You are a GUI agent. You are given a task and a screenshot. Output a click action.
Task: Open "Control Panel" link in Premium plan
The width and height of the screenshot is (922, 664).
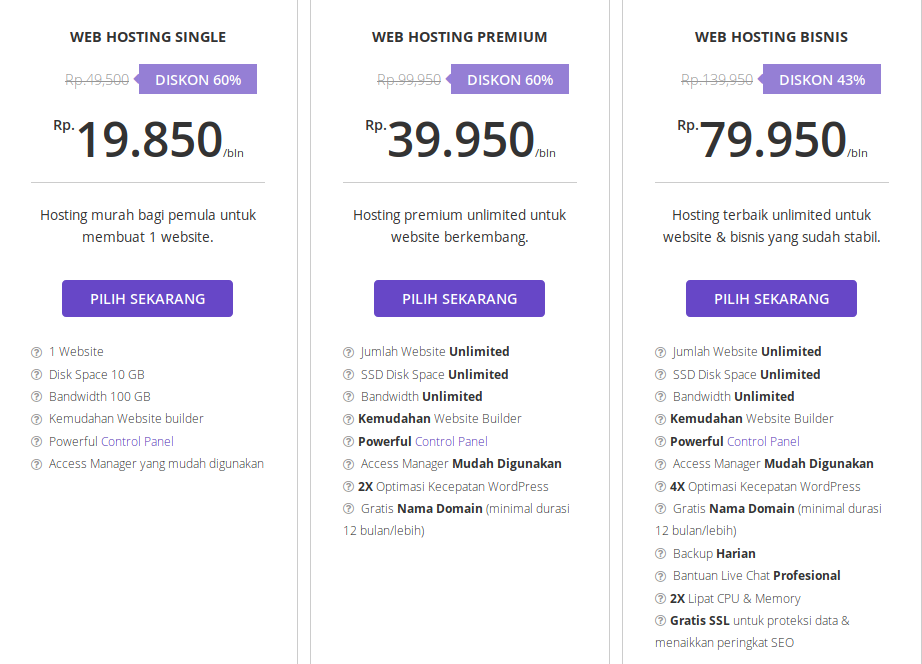coord(451,441)
